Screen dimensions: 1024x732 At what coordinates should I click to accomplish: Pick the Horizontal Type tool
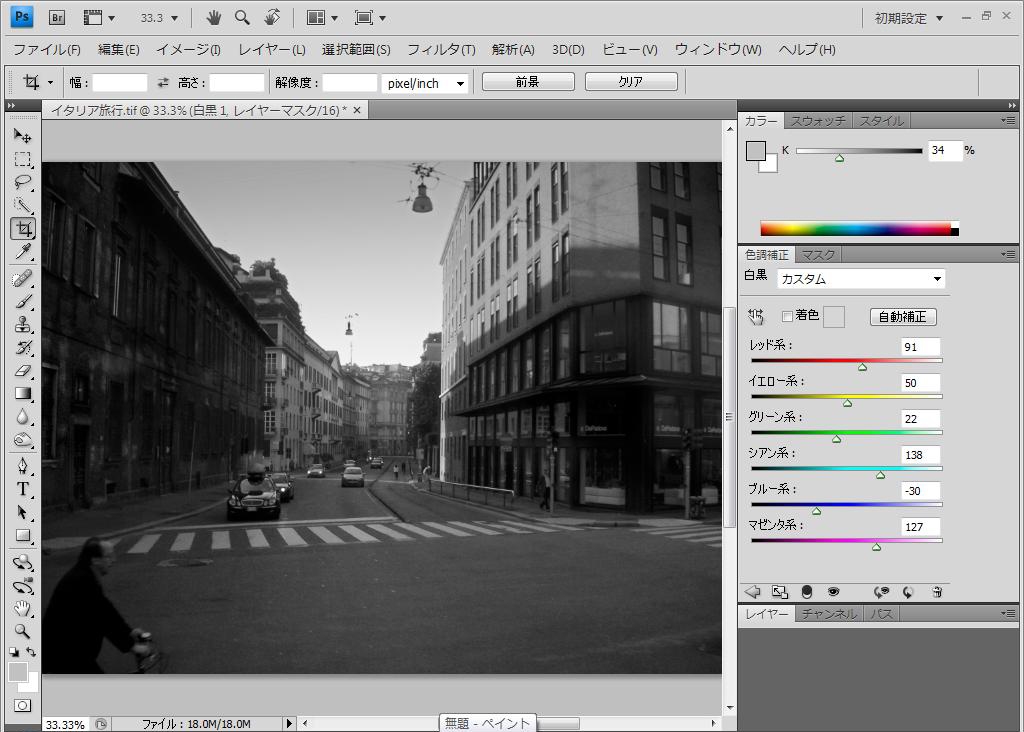tap(22, 489)
